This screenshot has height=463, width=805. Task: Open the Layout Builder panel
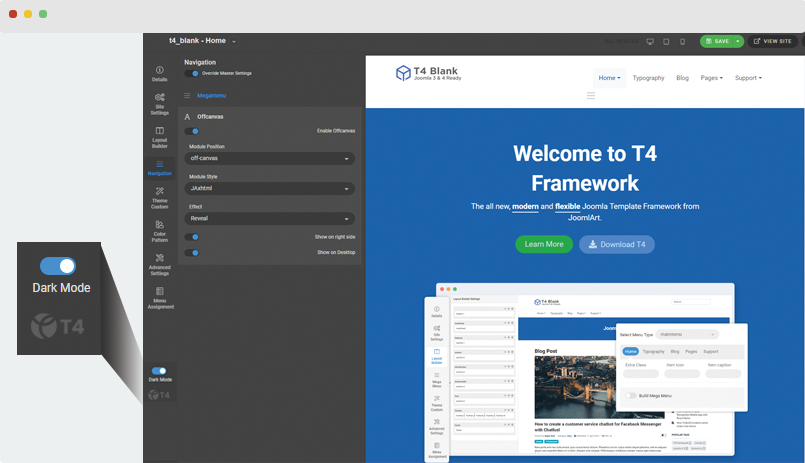[160, 137]
